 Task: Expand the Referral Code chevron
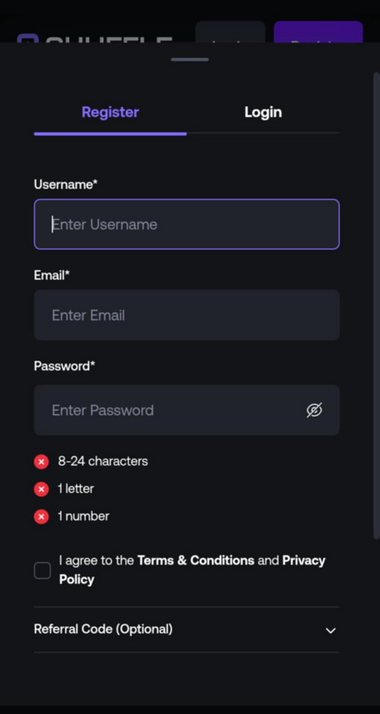[x=330, y=630]
